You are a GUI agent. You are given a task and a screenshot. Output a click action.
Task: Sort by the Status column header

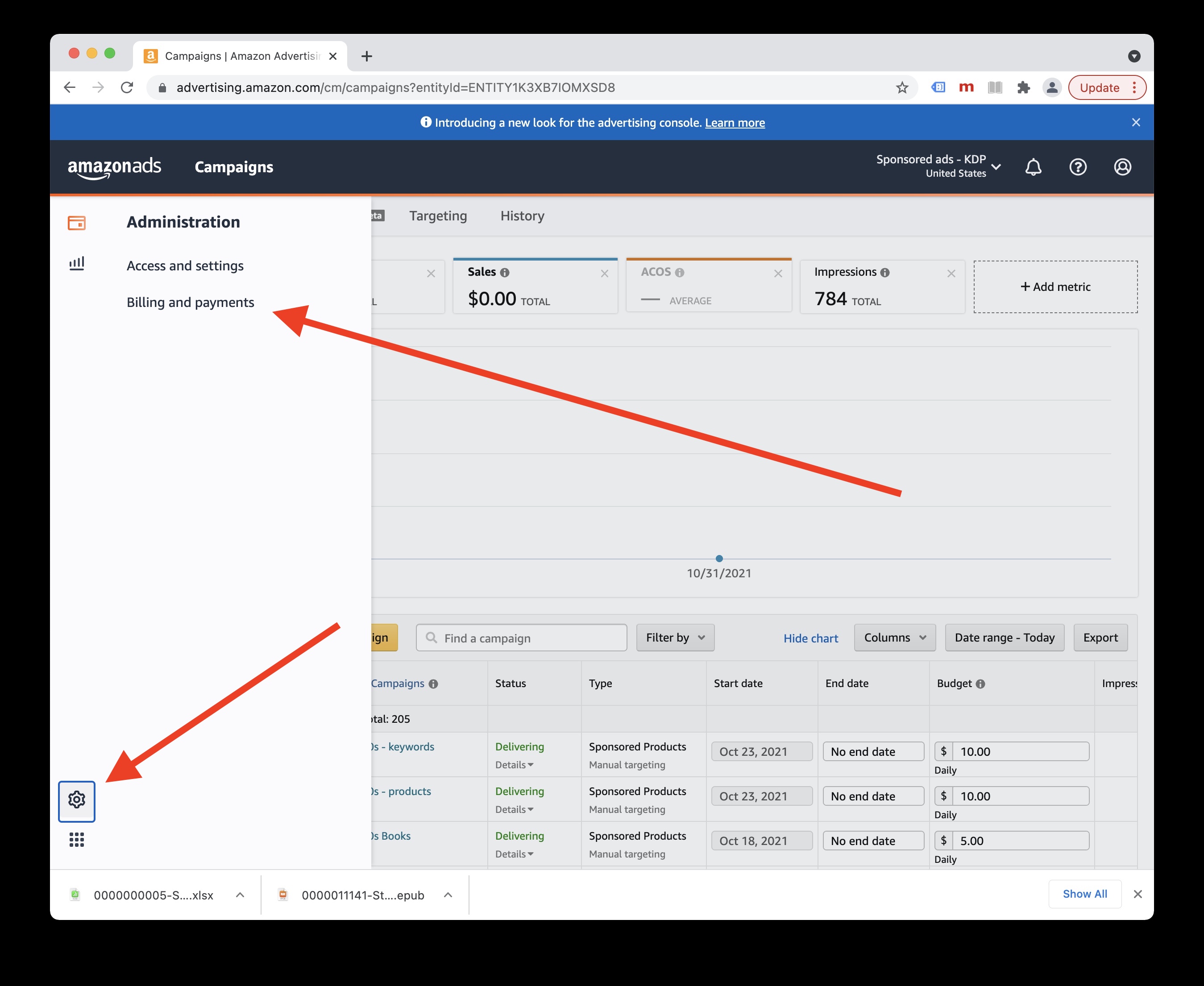(510, 684)
